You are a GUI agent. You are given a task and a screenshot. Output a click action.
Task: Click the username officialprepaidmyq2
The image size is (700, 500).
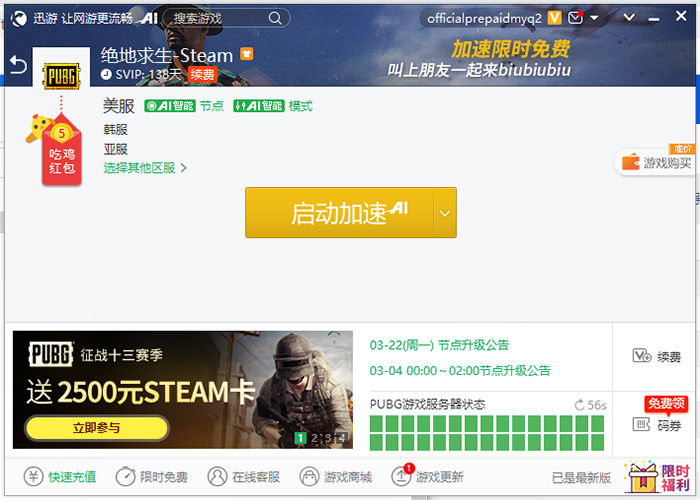coord(484,18)
